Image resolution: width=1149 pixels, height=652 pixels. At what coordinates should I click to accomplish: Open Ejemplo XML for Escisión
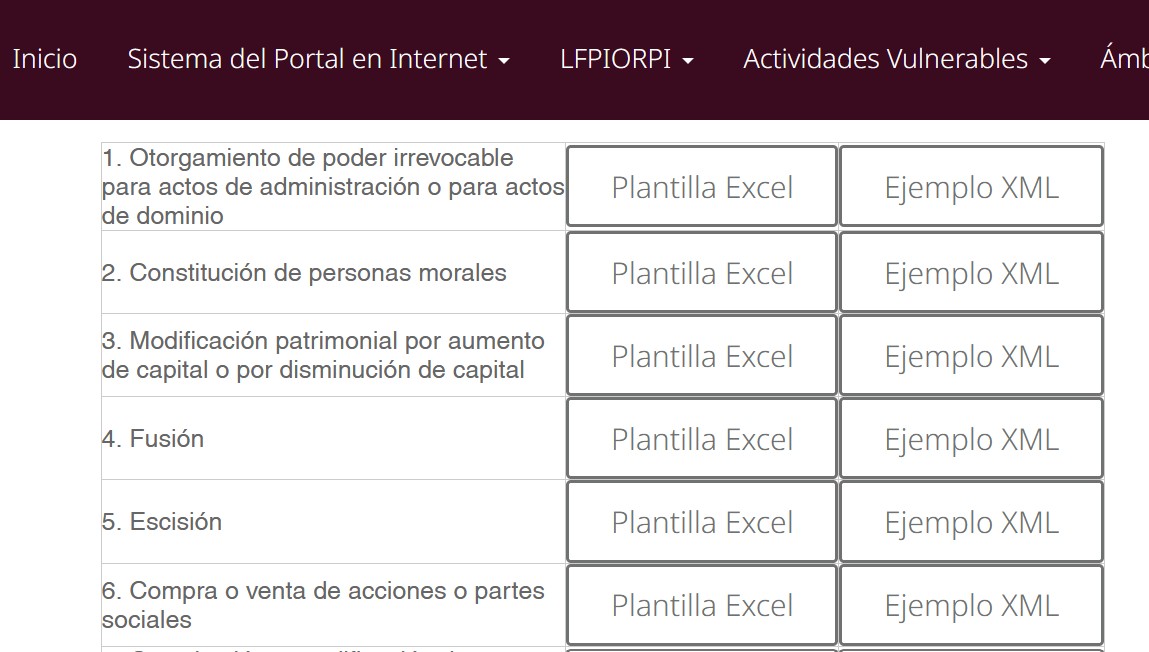(970, 522)
